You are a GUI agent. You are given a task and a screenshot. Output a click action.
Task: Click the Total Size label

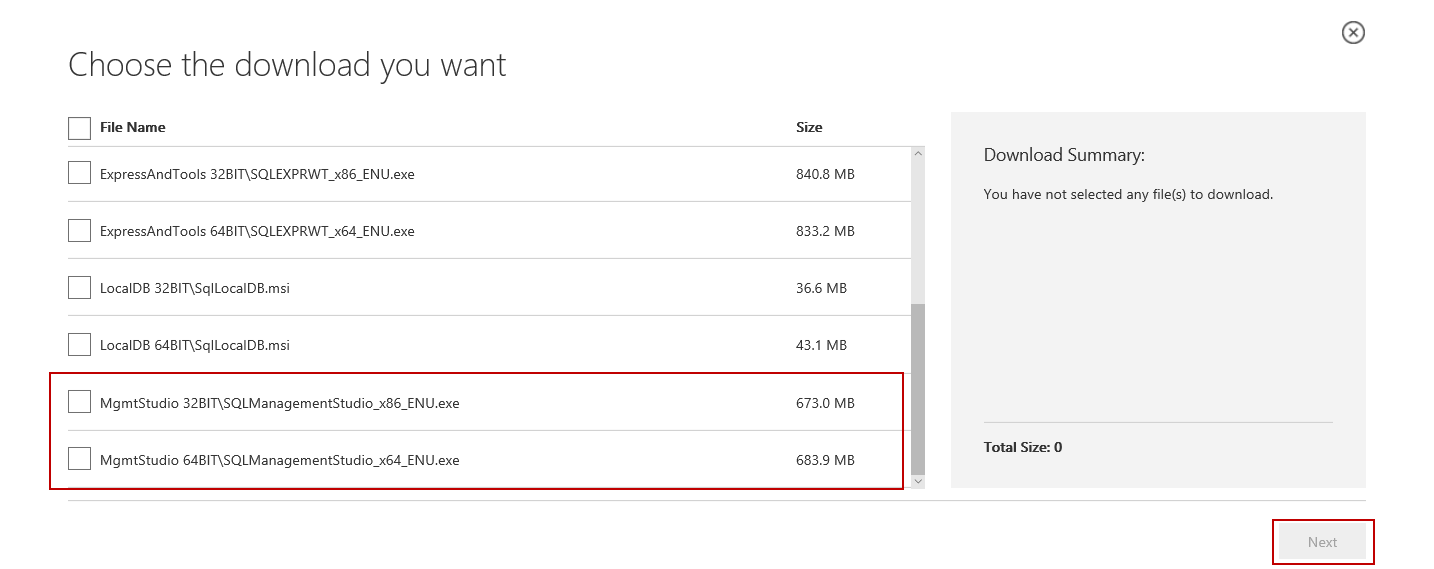tap(1023, 447)
